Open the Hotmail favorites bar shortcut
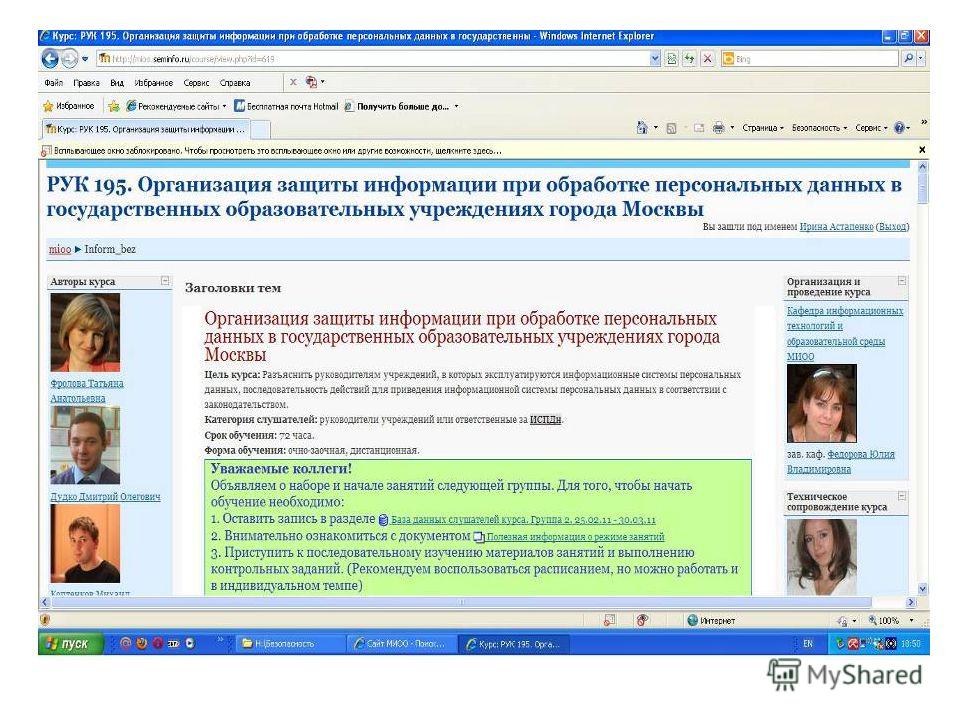Screen dimensions: 960x720 (286, 107)
